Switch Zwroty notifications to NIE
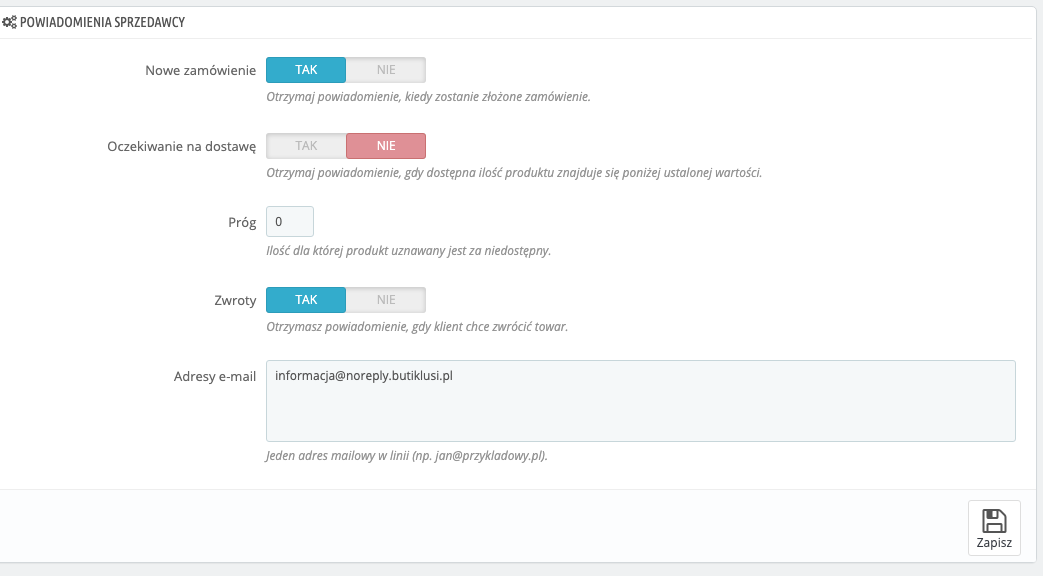 (386, 300)
